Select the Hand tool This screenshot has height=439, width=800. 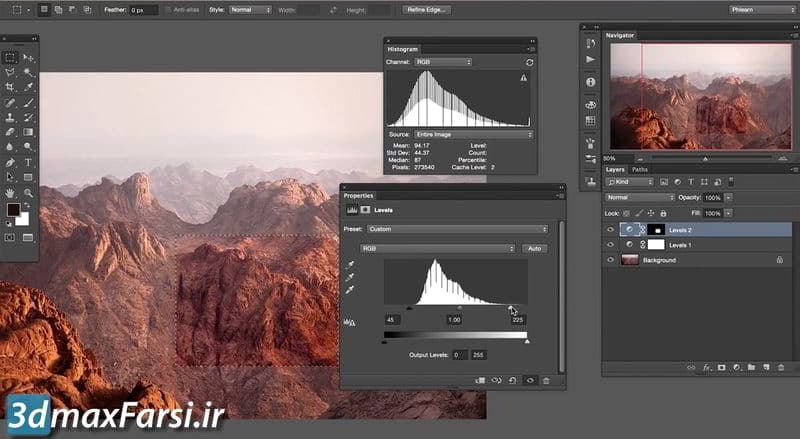[x=10, y=193]
